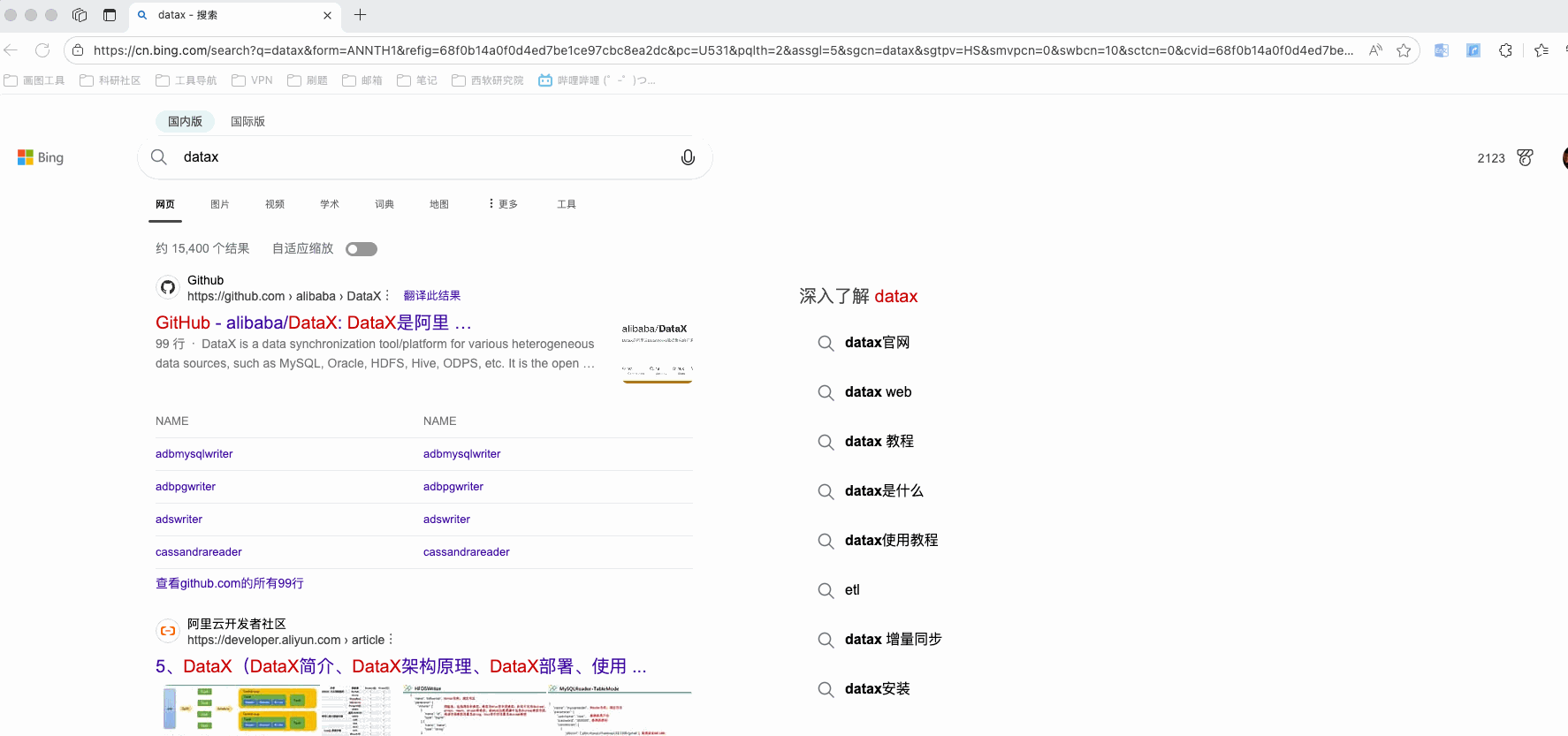
Task: Select the 地图 results tab
Action: pos(439,204)
